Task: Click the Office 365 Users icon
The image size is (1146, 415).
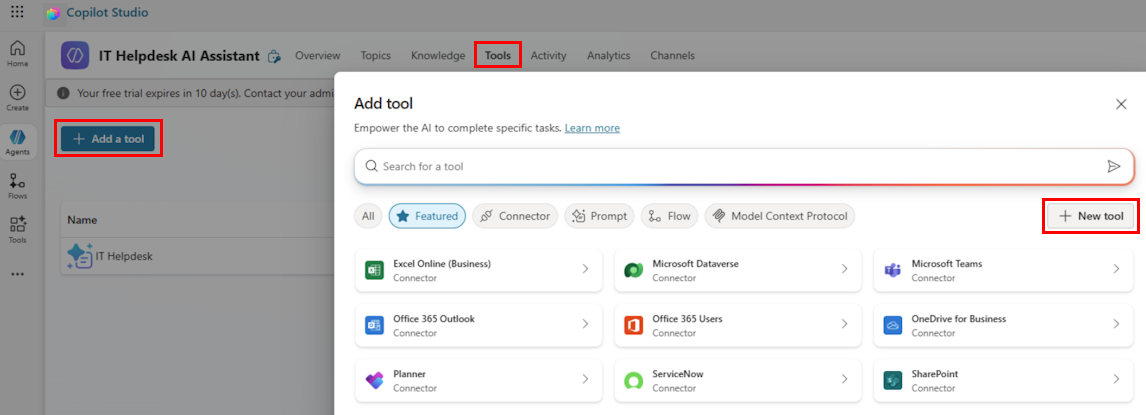Action: [633, 325]
